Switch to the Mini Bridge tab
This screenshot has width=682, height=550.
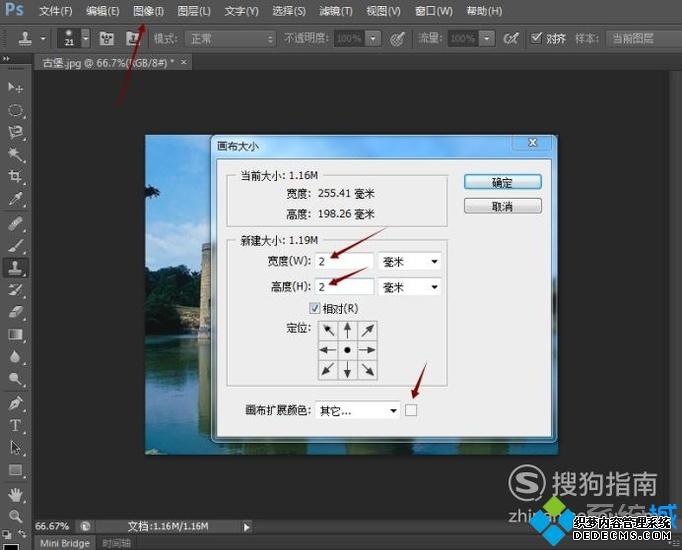click(x=65, y=543)
